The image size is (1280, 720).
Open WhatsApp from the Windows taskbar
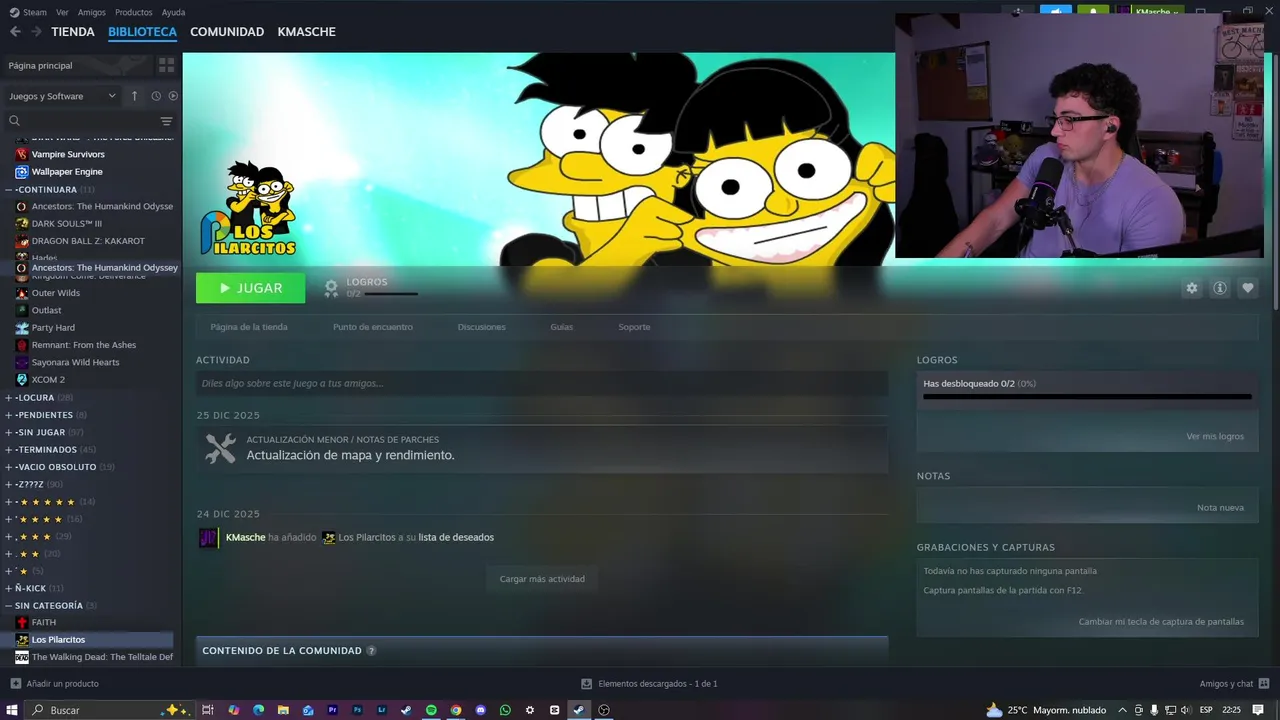click(505, 710)
